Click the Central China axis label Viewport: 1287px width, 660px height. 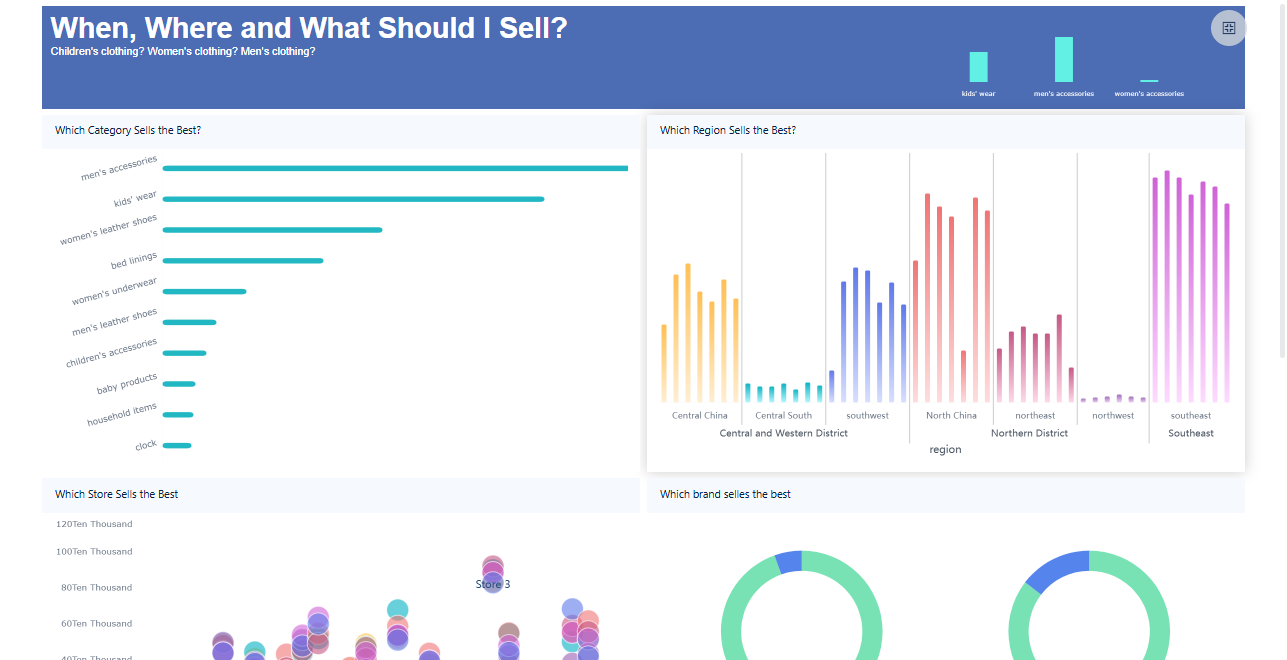[700, 416]
